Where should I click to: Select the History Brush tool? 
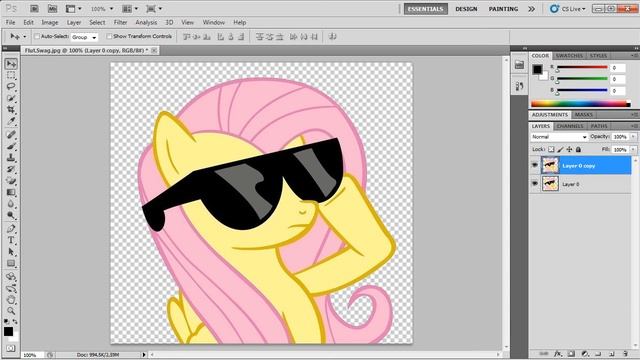[x=11, y=169]
